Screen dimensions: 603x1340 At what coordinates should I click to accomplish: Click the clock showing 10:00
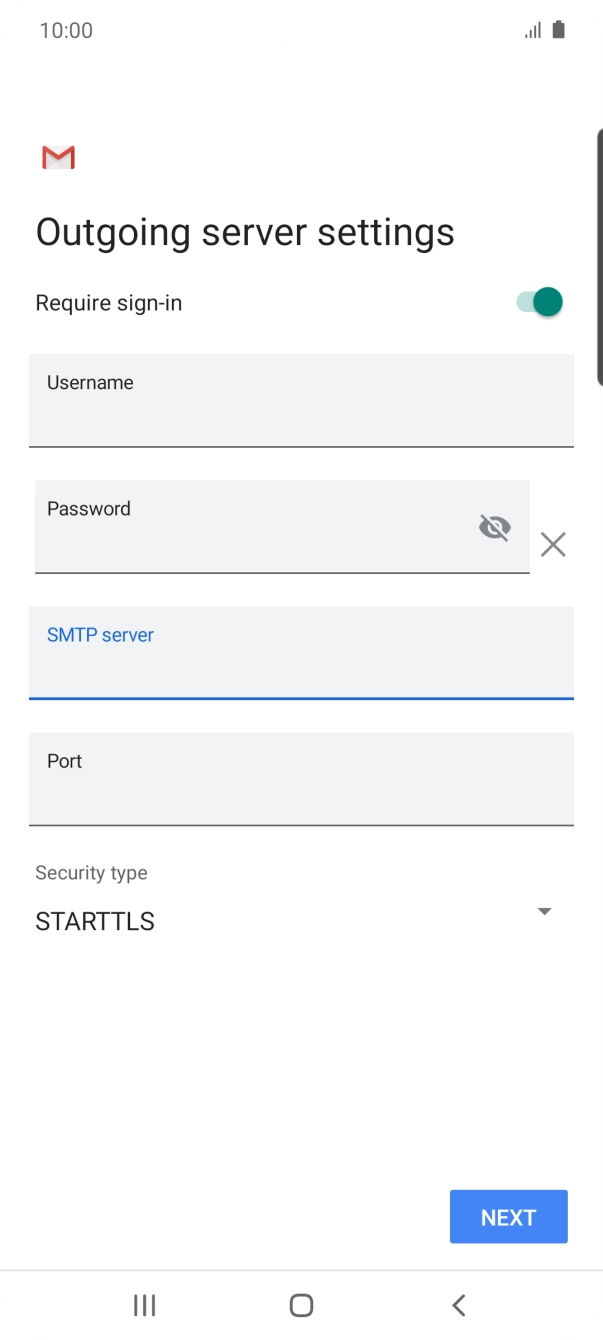click(67, 30)
